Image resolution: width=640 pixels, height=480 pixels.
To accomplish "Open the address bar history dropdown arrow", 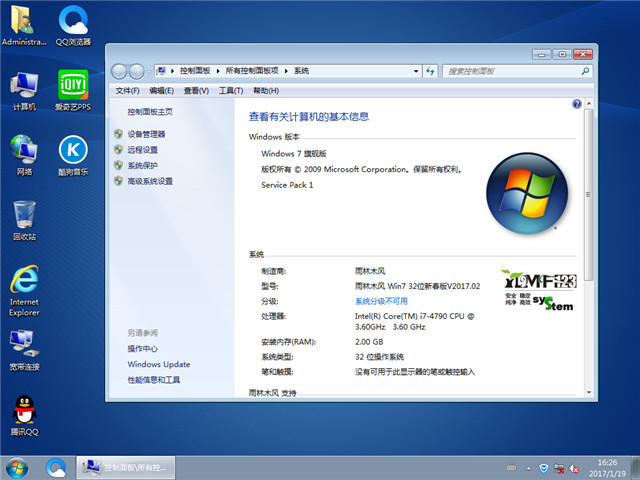I will 416,71.
